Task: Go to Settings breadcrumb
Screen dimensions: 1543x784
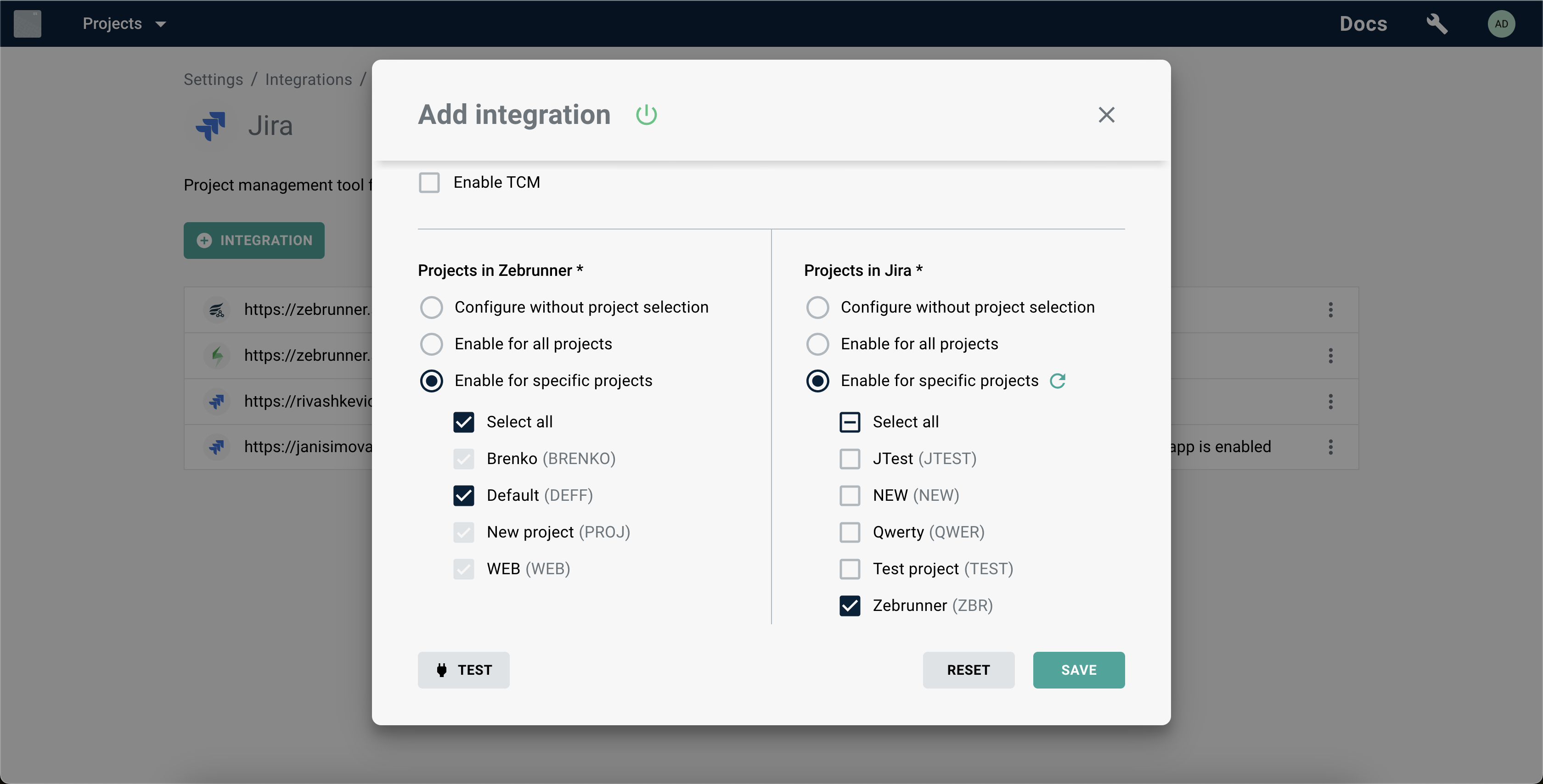Action: [x=213, y=79]
